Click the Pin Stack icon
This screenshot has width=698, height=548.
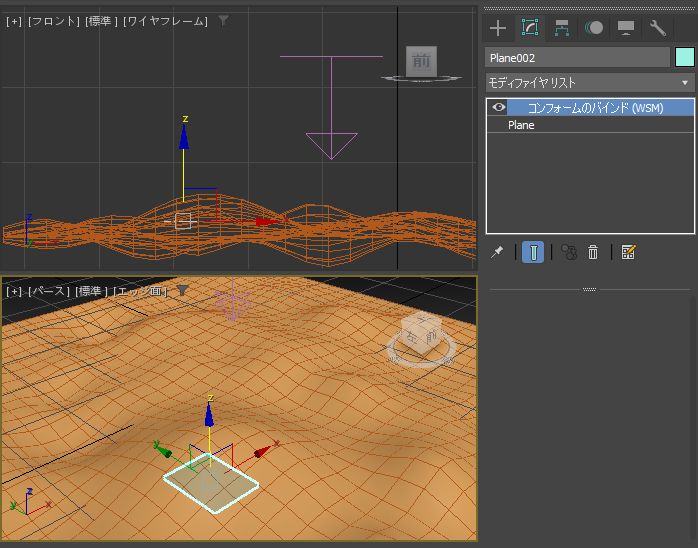pos(497,252)
